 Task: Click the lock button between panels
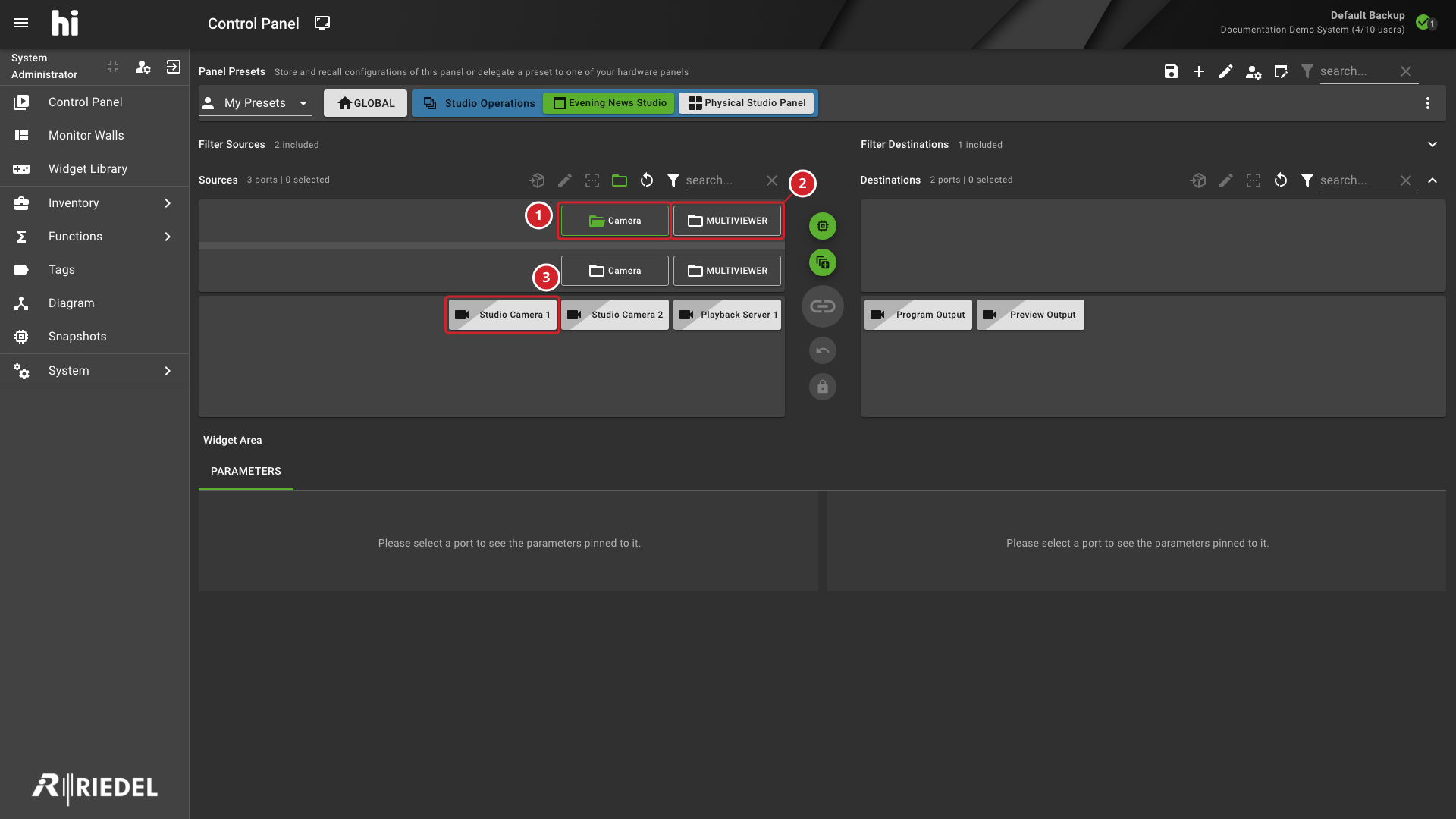823,387
